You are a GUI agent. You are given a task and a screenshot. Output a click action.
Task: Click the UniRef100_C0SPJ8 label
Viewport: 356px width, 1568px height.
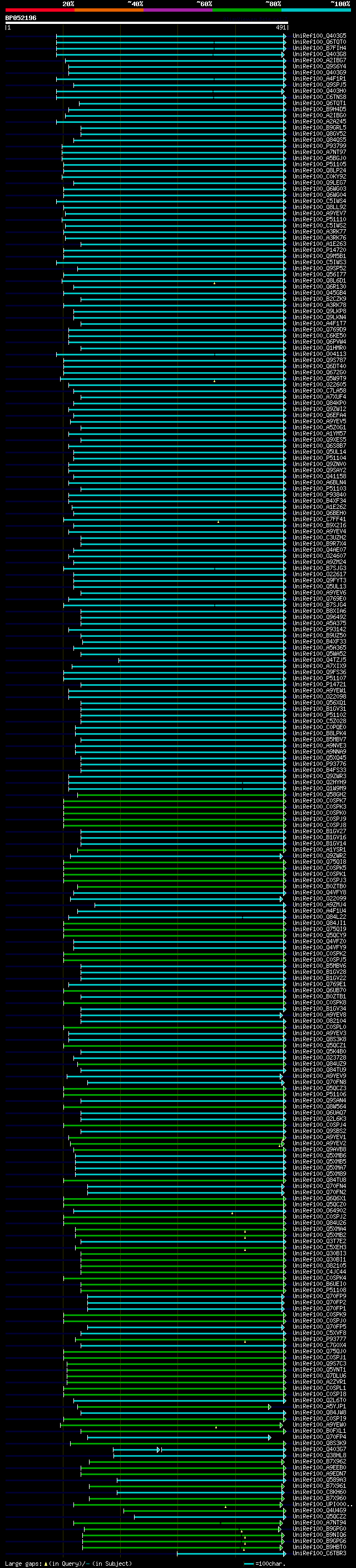[x=319, y=825]
